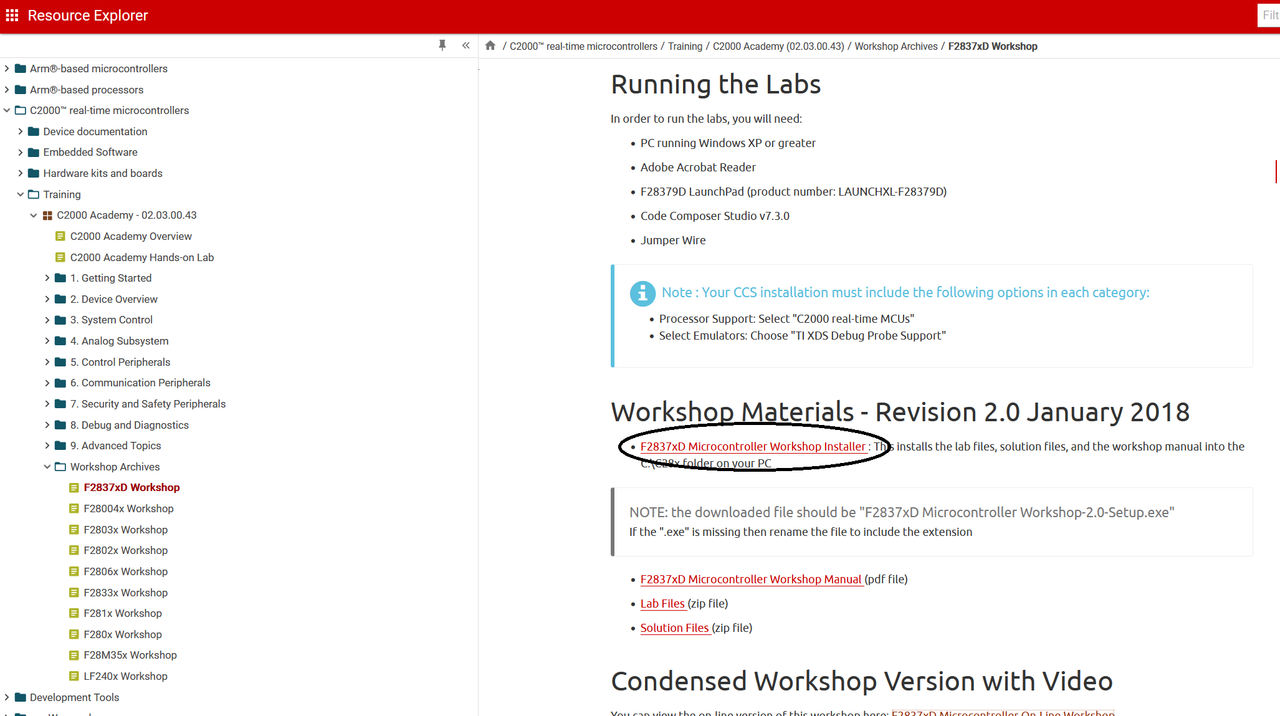Open Workshop Archives breadcrumb
Screen dimensions: 1280x716
pyautogui.click(x=896, y=46)
